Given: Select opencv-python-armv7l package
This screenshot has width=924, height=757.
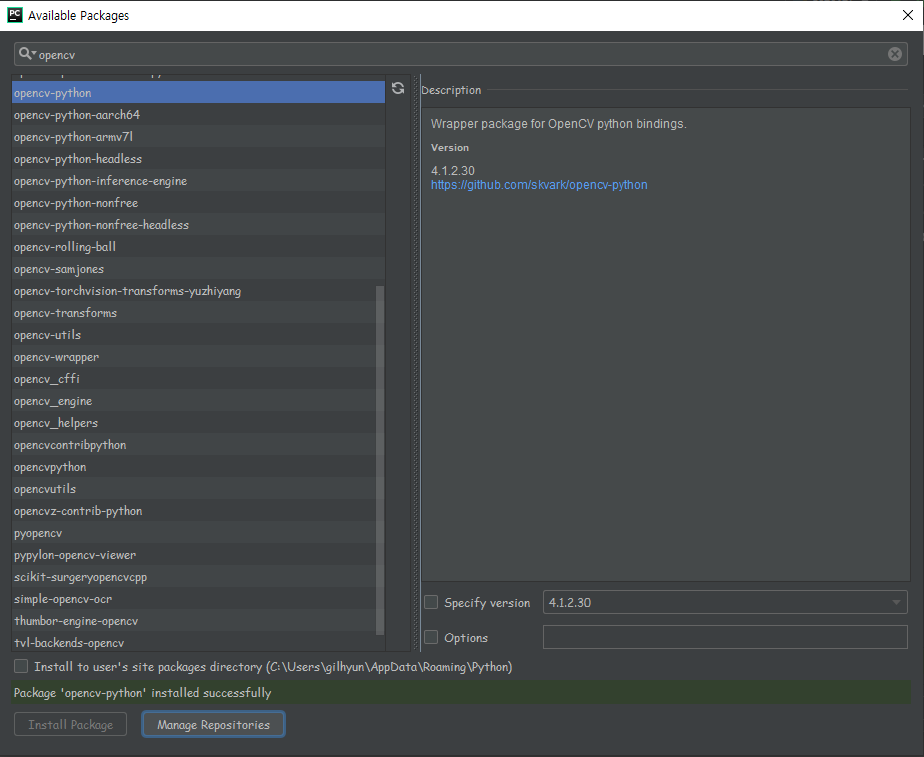Looking at the screenshot, I should 198,137.
